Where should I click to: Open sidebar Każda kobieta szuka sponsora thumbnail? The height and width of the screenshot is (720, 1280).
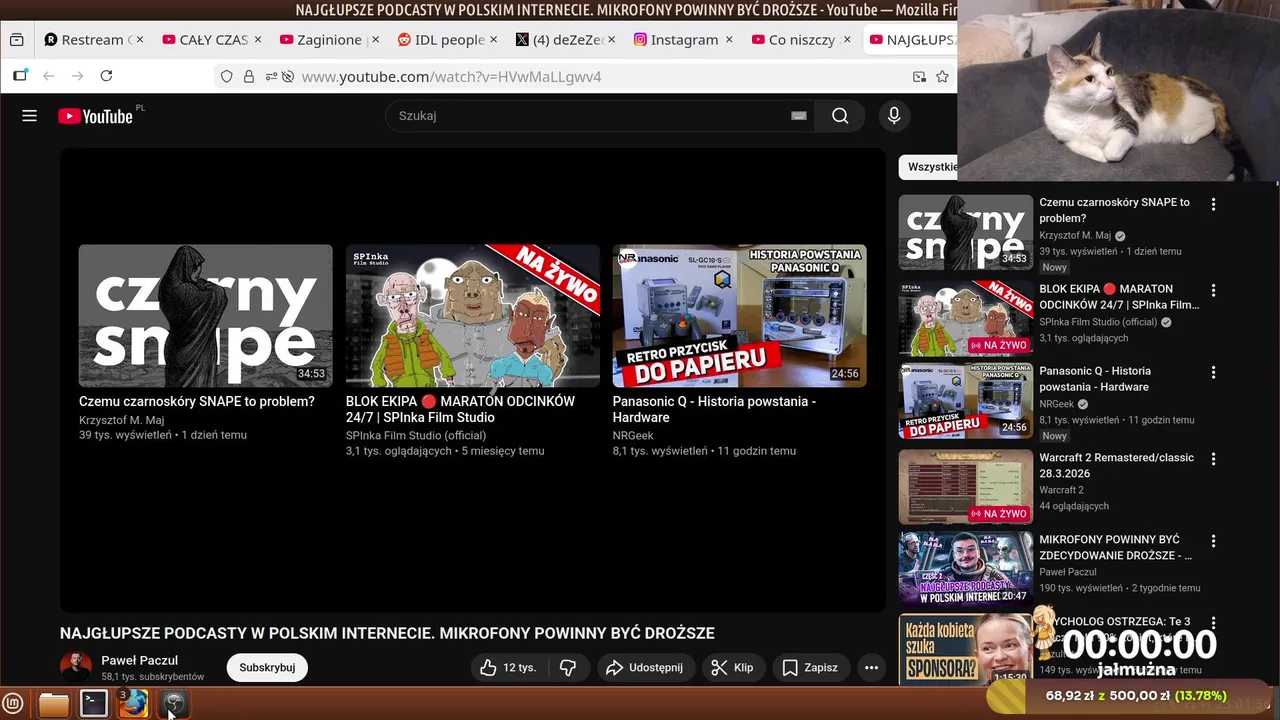point(965,650)
